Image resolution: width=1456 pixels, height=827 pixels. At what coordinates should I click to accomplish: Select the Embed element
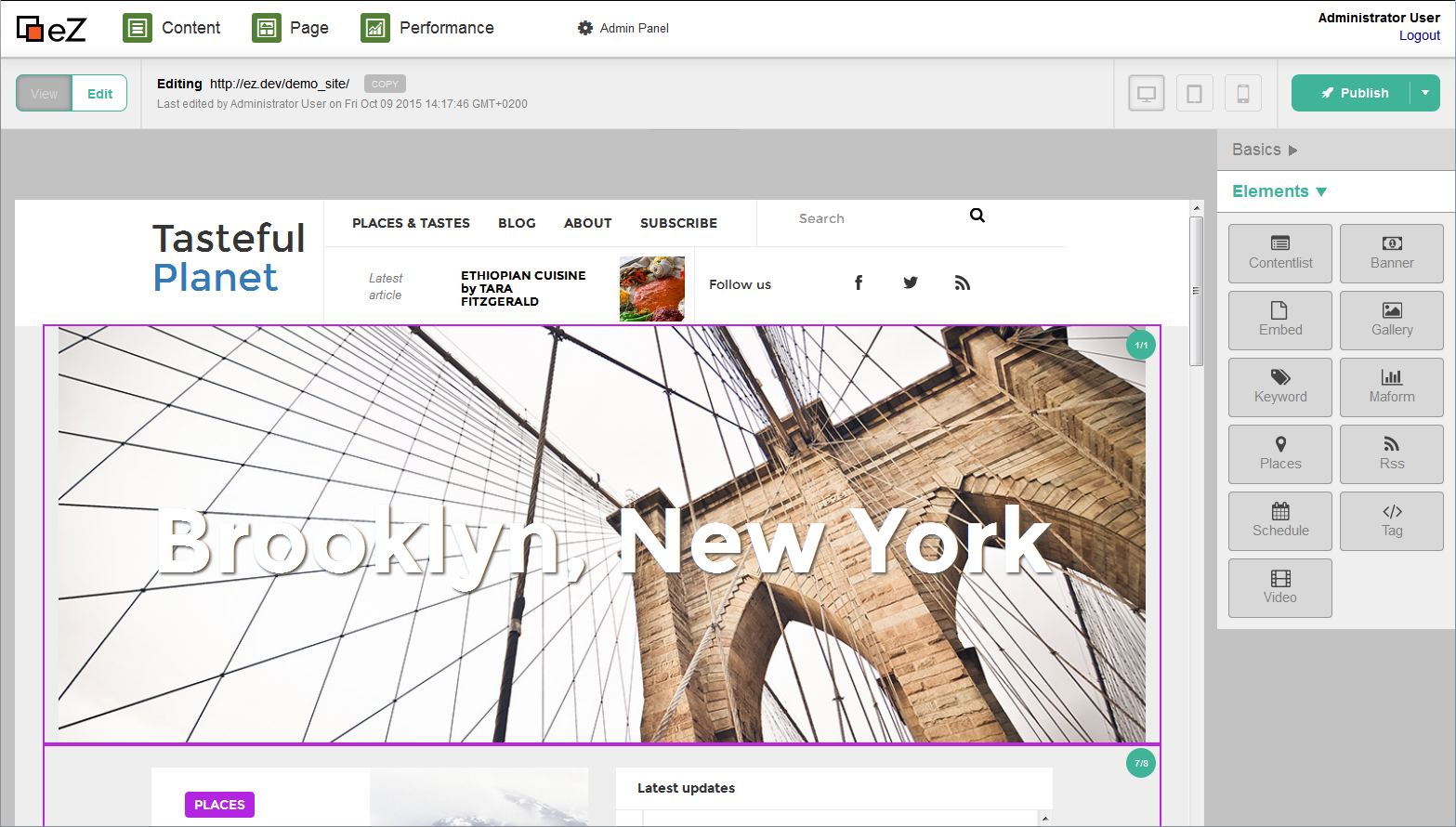[x=1280, y=321]
